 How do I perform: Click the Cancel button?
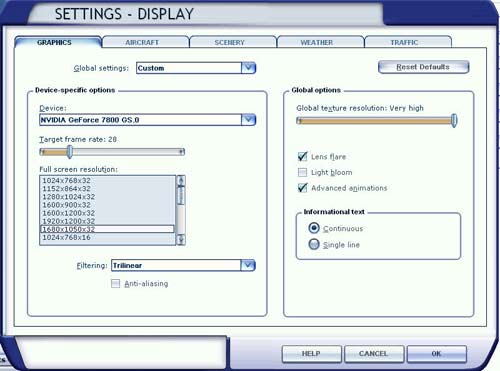point(374,354)
